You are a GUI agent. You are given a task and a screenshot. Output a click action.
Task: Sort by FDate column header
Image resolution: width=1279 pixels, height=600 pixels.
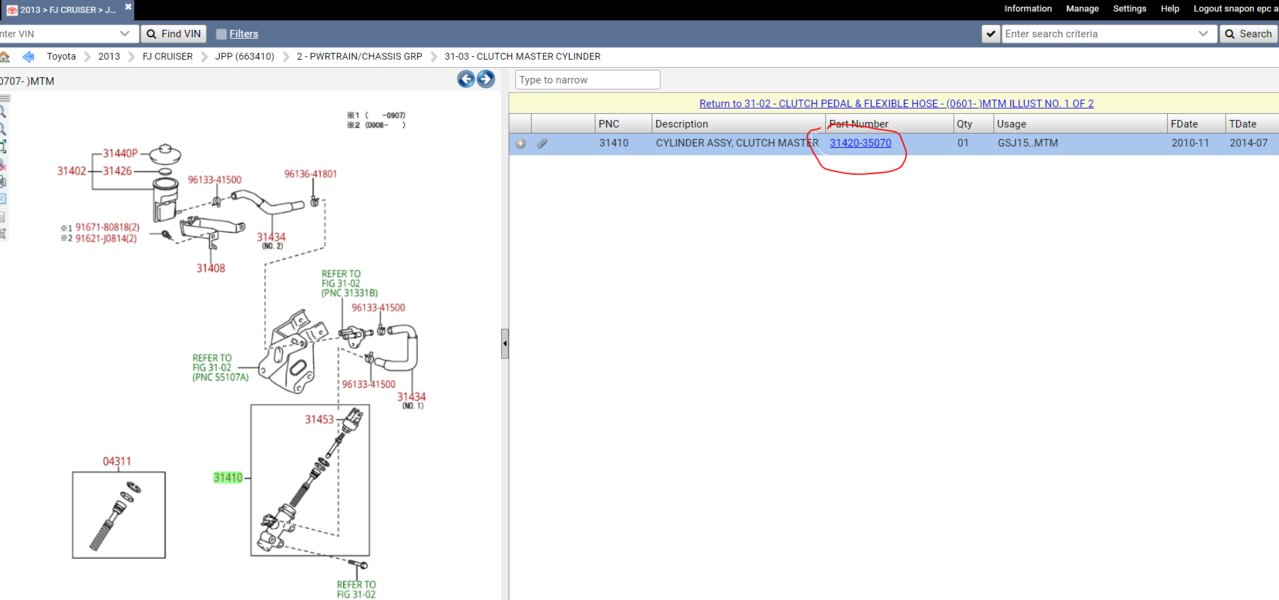[1196, 124]
